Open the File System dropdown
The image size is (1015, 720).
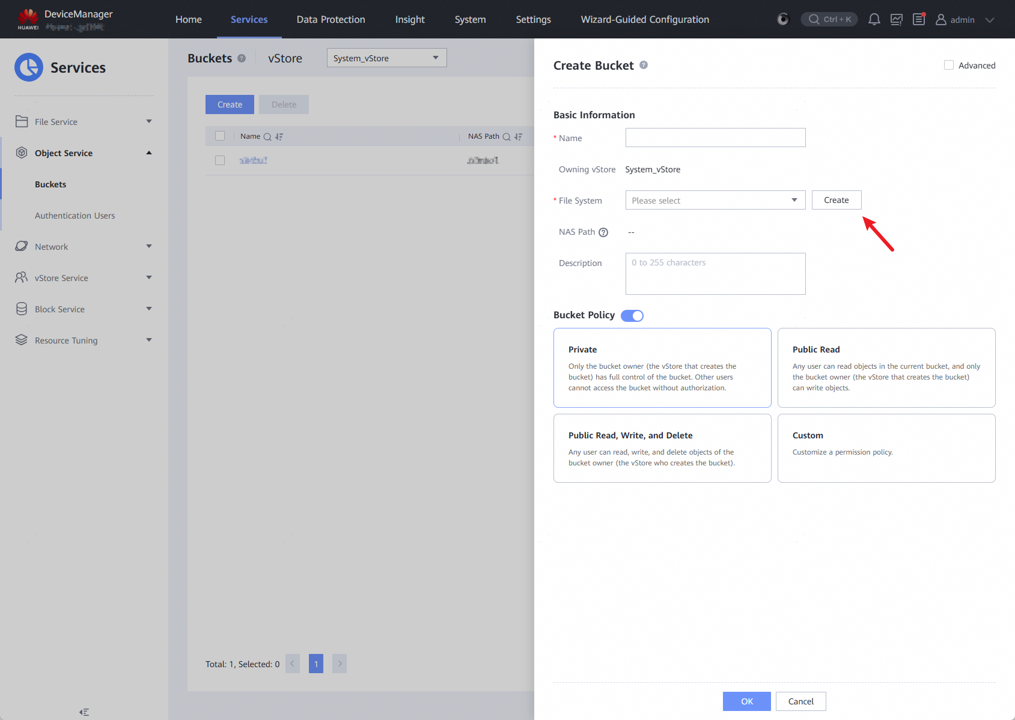(715, 200)
